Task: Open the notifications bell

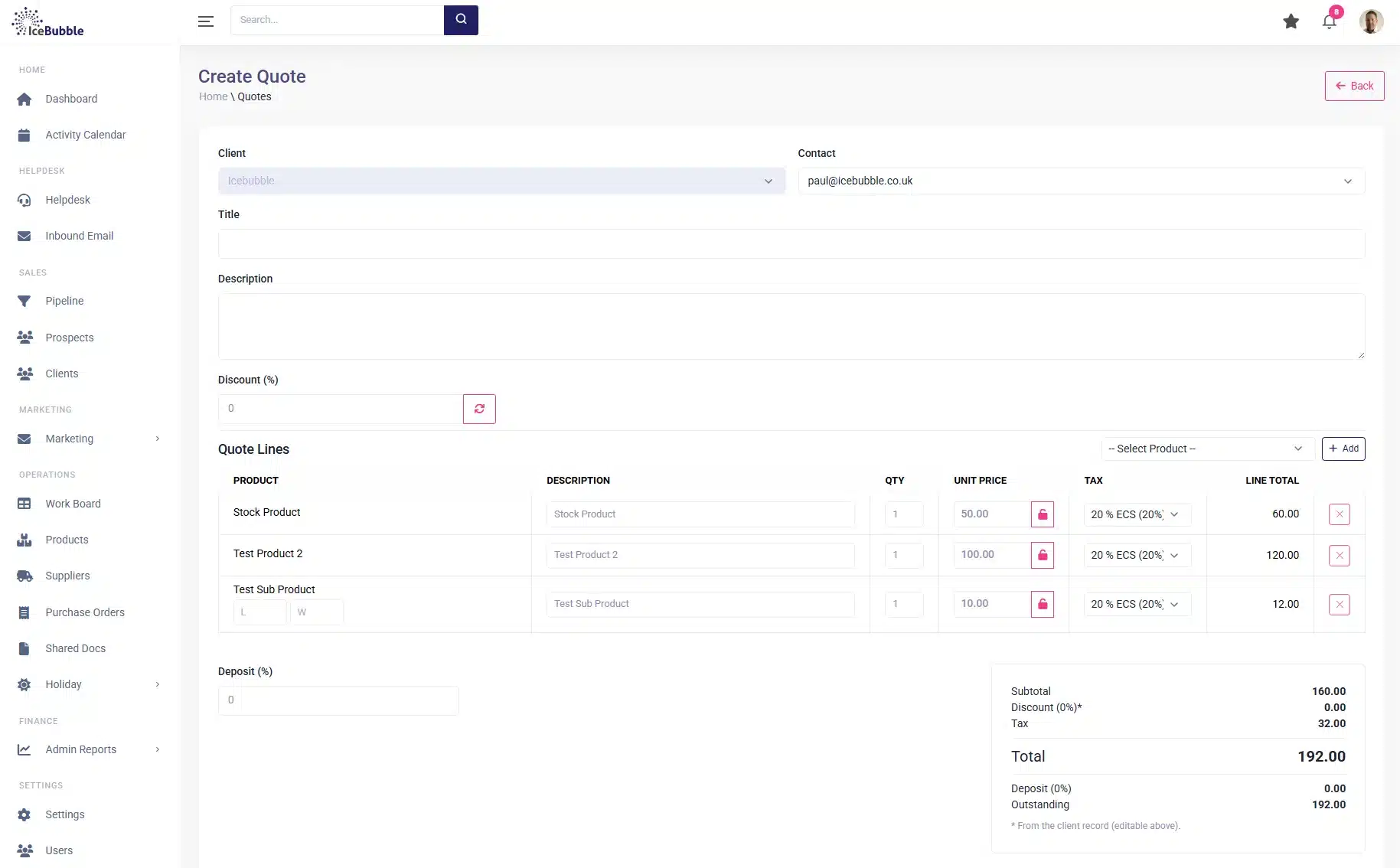Action: [1329, 21]
